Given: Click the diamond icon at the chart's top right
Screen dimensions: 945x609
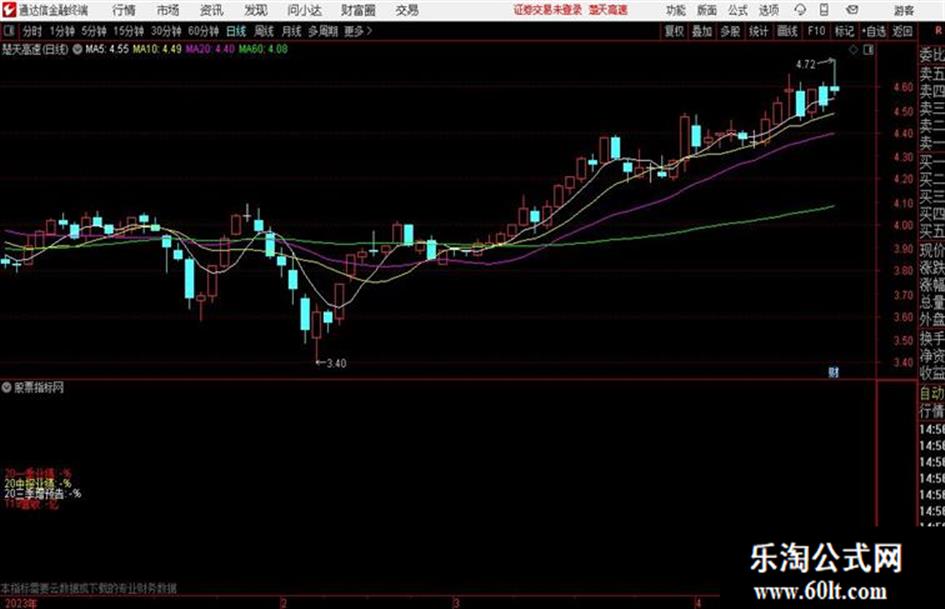Looking at the screenshot, I should pyautogui.click(x=853, y=50).
